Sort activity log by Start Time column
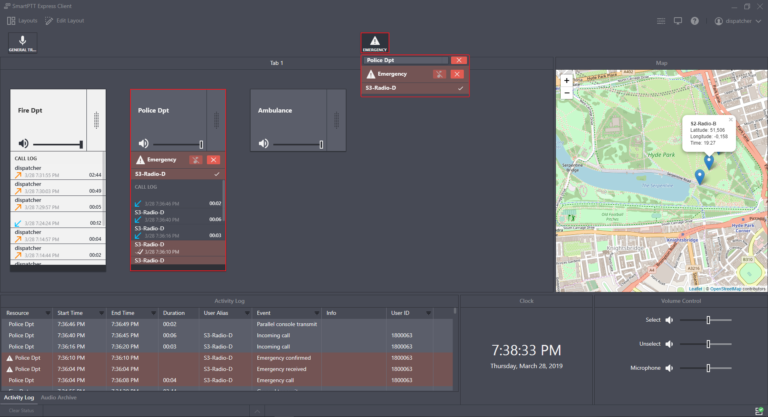The image size is (768, 417). [70, 312]
